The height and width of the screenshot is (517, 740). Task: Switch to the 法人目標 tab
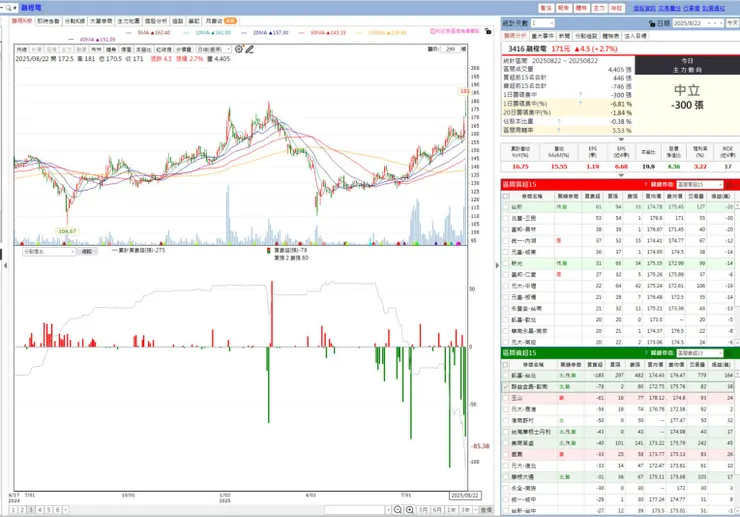(635, 36)
